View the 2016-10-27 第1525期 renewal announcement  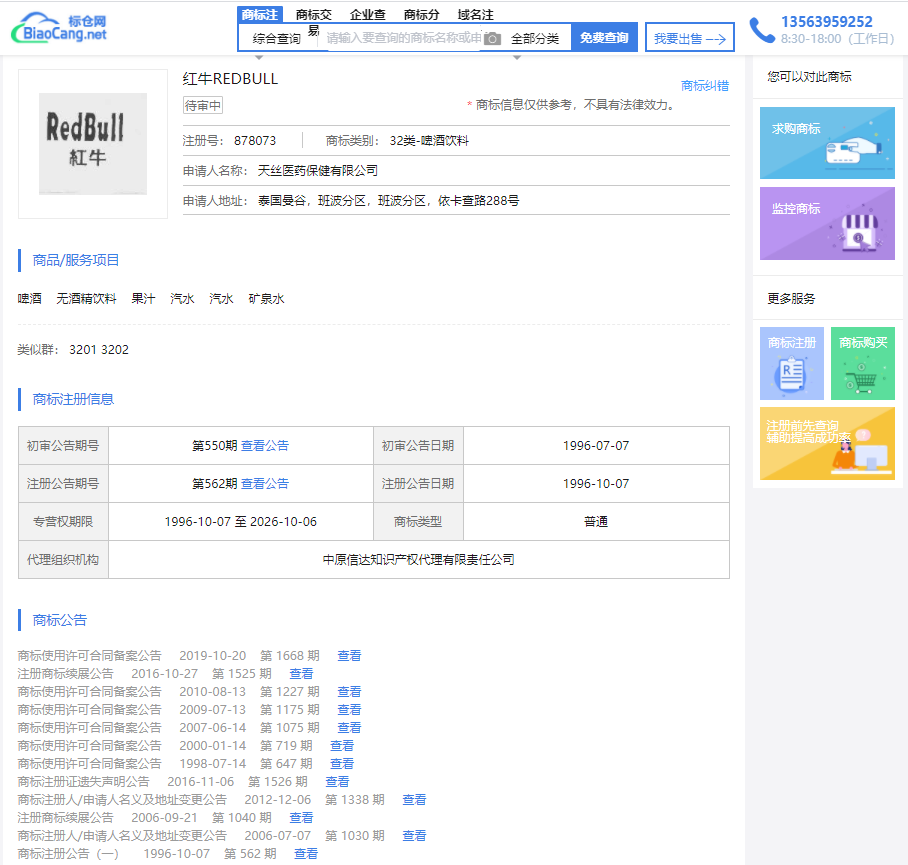click(x=301, y=674)
